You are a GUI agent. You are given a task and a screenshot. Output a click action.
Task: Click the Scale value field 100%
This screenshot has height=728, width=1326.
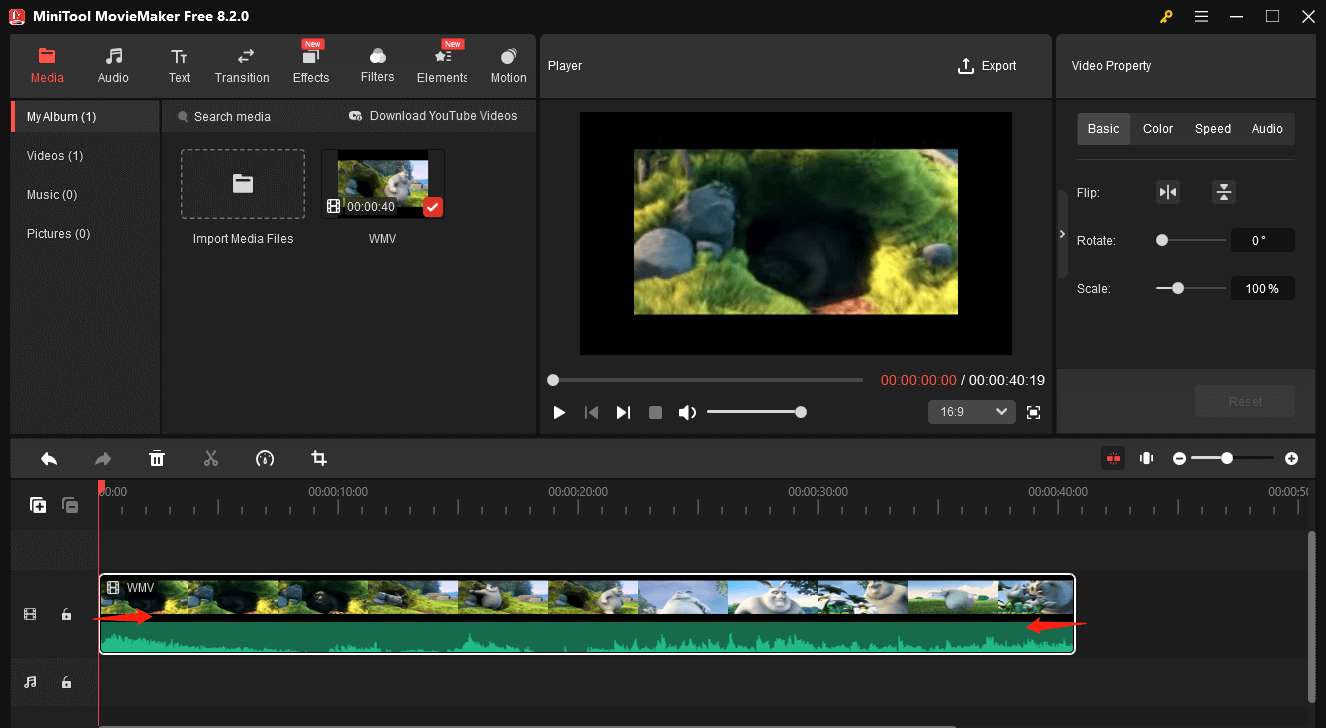click(x=1262, y=288)
